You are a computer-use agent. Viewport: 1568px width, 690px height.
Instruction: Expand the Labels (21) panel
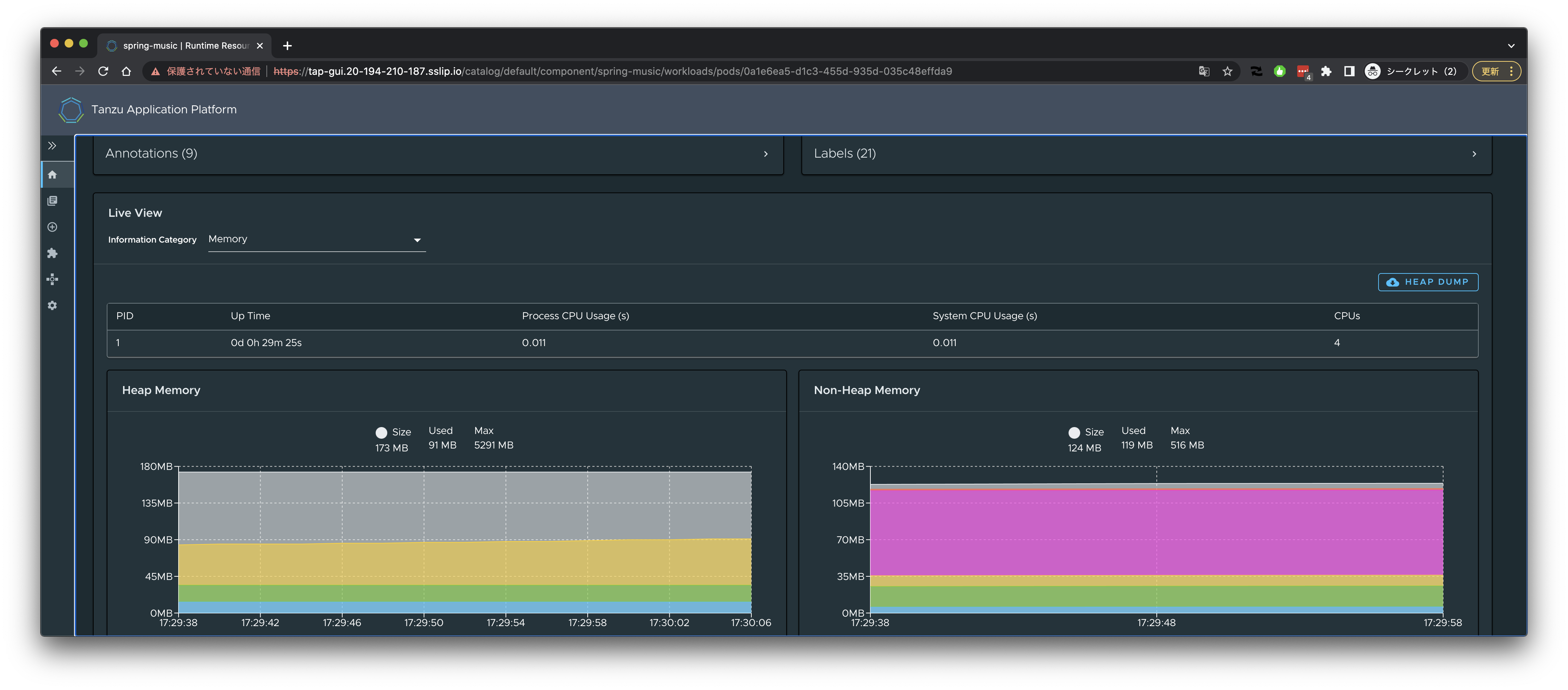(1146, 154)
